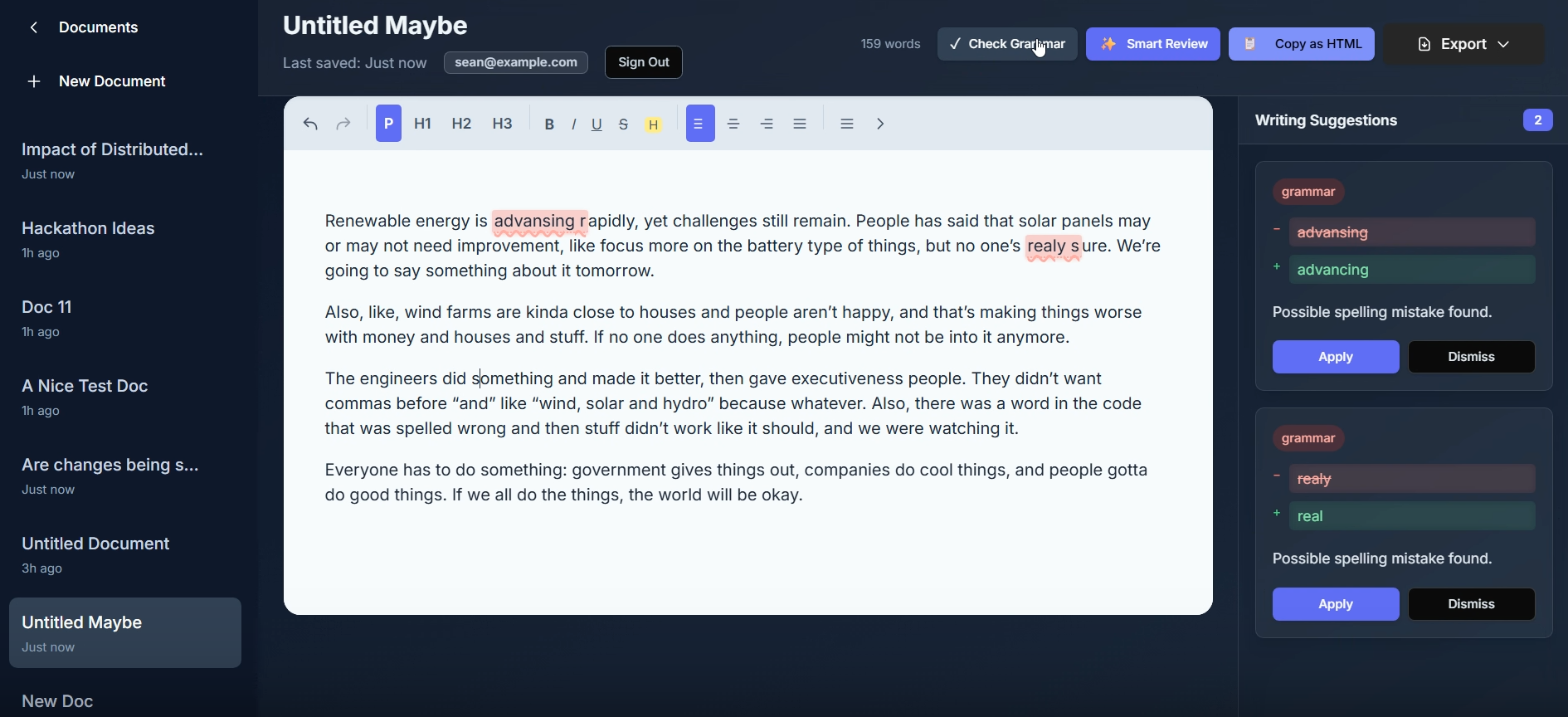1568x717 pixels.
Task: Right-align the text
Action: tap(767, 124)
